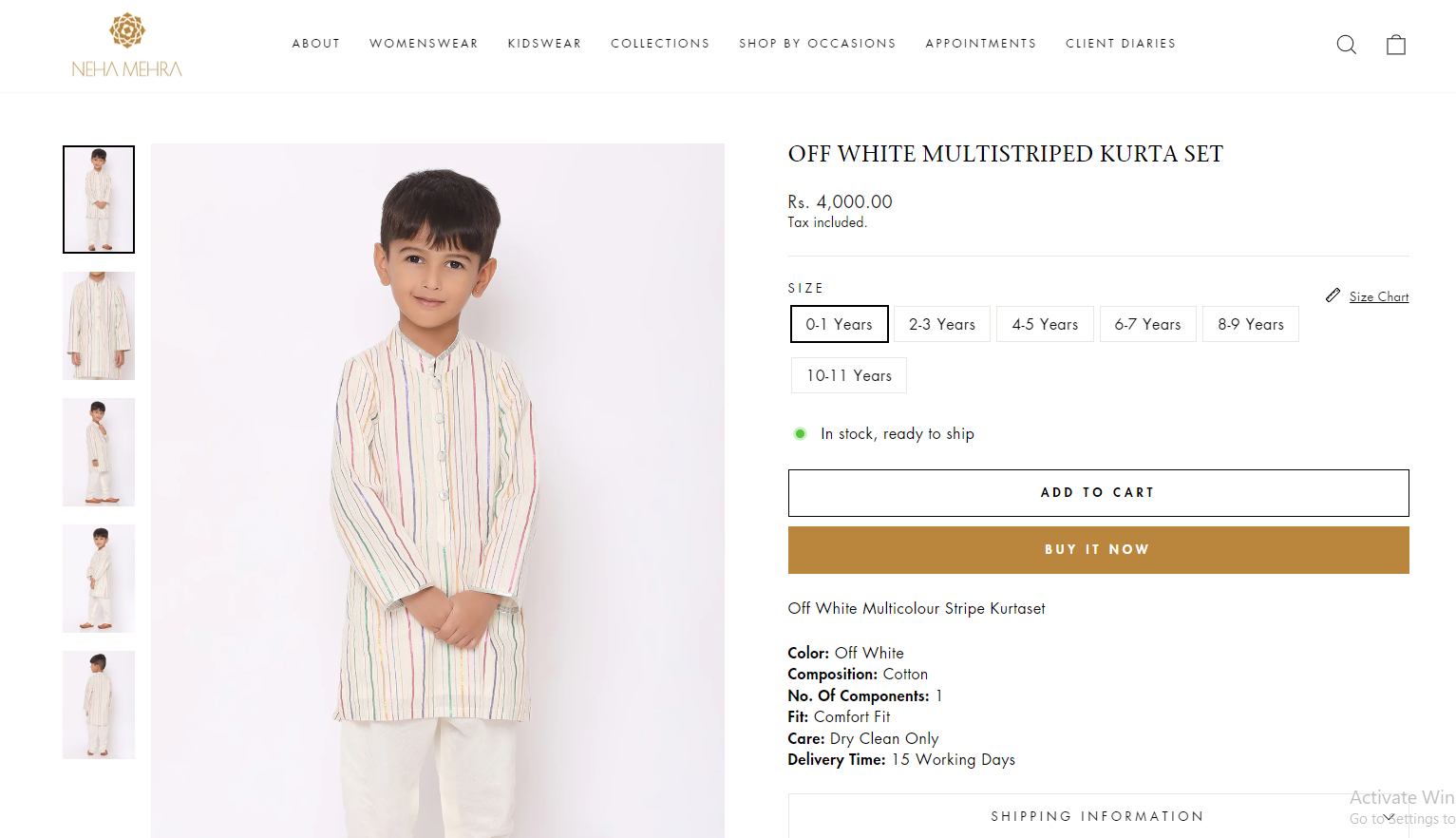
Task: Open the search magnifier icon
Action: point(1346,45)
